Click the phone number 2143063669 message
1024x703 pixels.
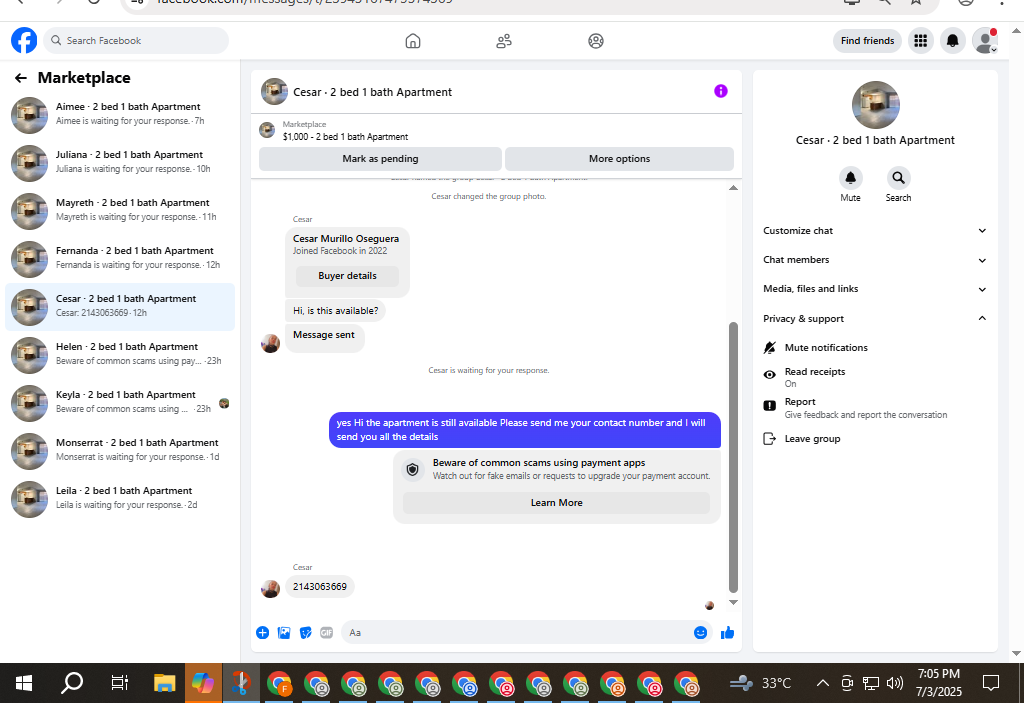[320, 587]
